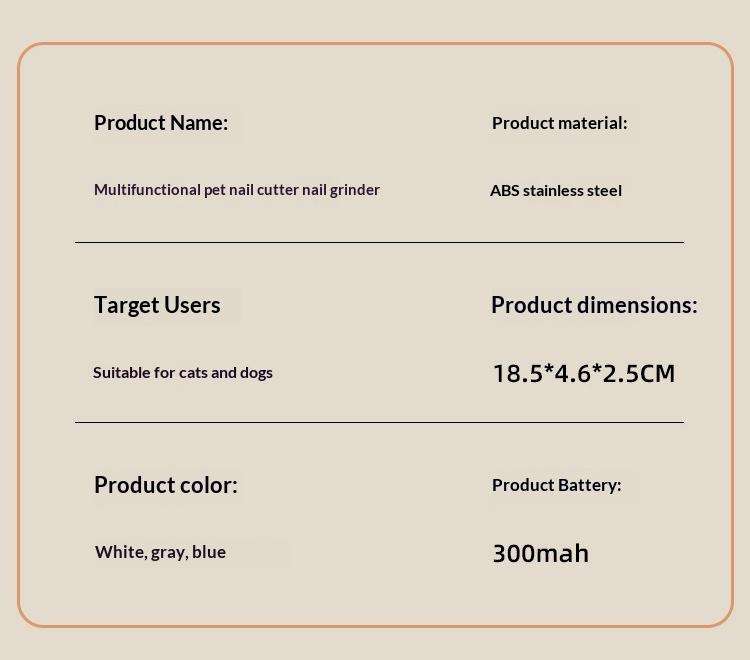Viewport: 750px width, 660px height.
Task: Select the 18.5*4.6*2.5CM dimension value
Action: 584,374
